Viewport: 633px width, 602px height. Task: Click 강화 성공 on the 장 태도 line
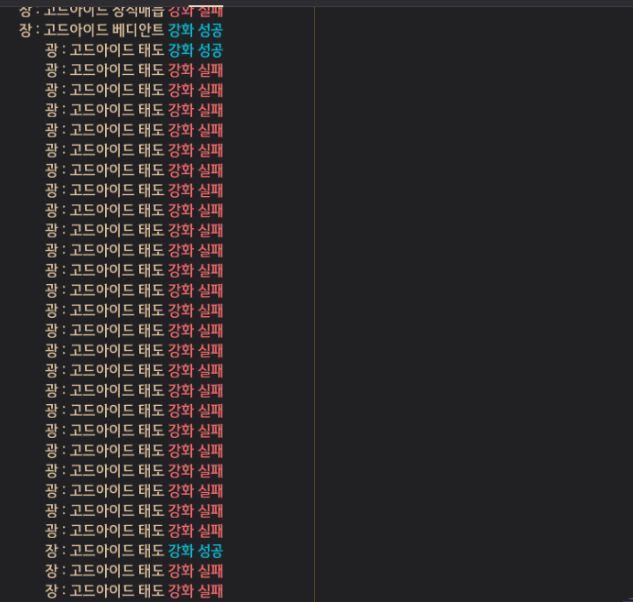tap(195, 550)
